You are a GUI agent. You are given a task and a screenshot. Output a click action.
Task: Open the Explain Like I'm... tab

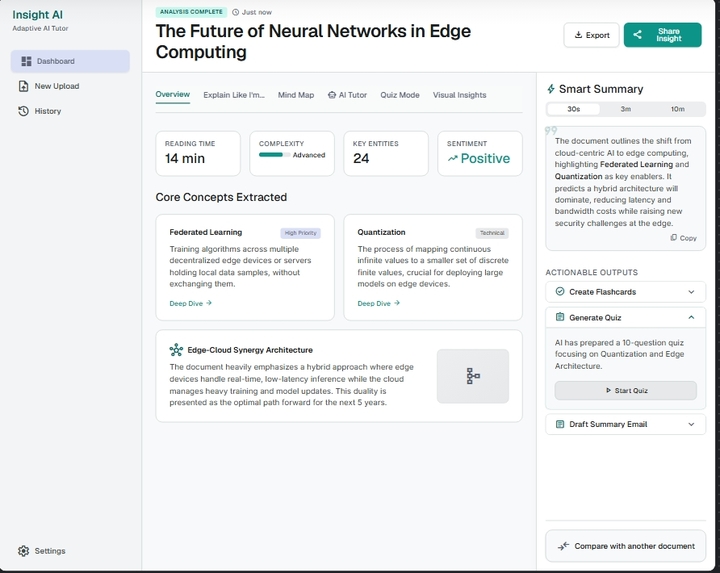234,95
